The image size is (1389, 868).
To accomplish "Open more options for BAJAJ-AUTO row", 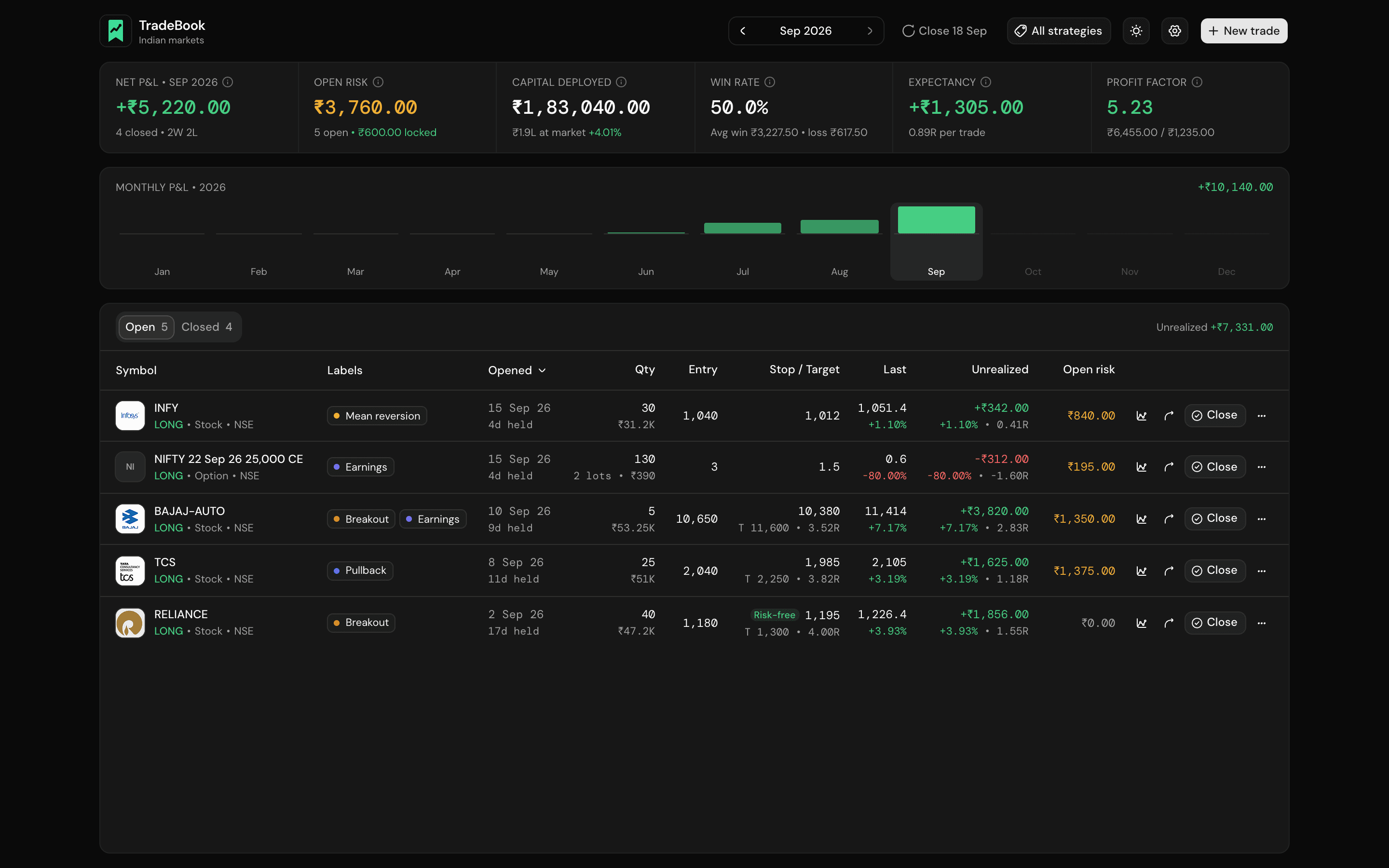I will (1261, 519).
